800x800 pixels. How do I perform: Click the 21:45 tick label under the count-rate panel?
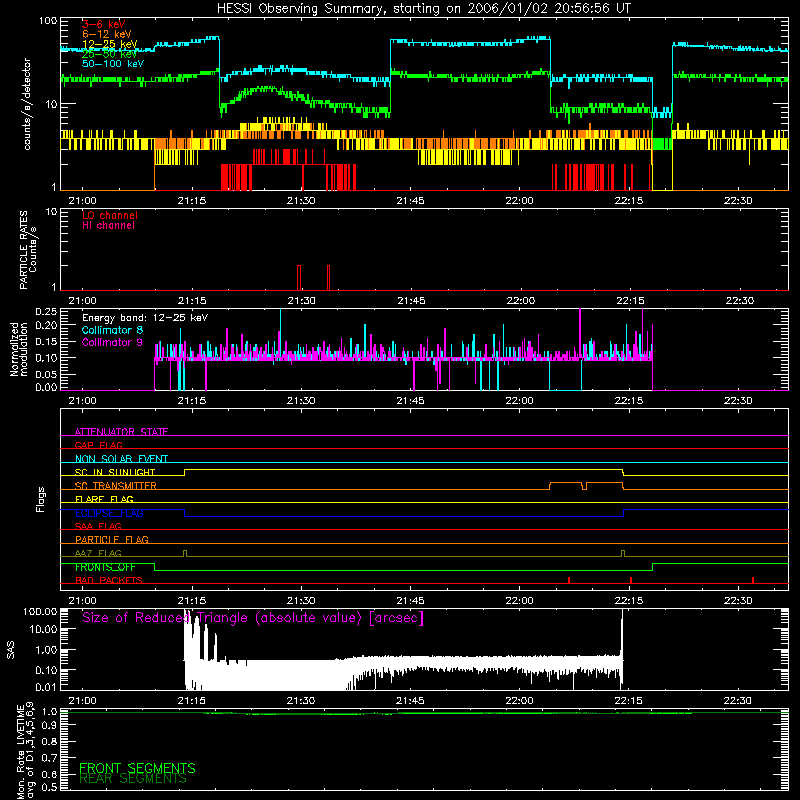(410, 201)
